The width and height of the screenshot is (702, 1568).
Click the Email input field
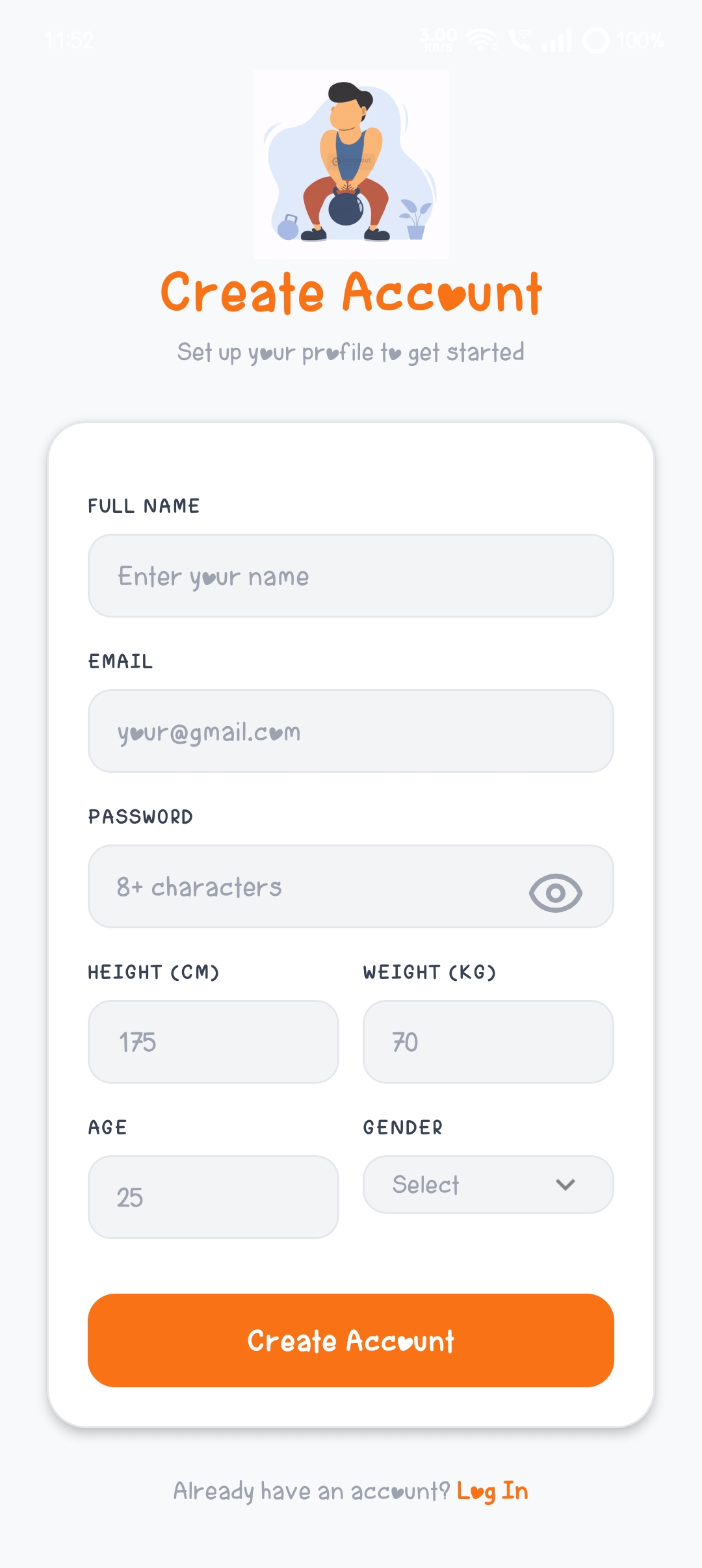(x=351, y=731)
